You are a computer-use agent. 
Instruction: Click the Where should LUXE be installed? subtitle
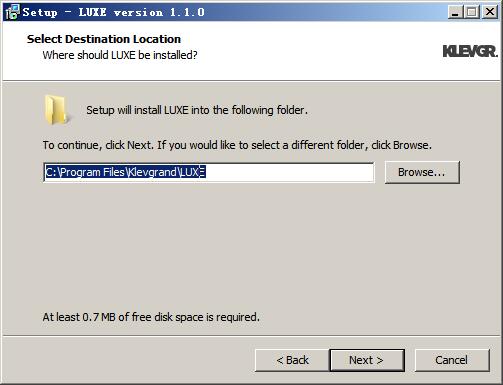pyautogui.click(x=120, y=55)
